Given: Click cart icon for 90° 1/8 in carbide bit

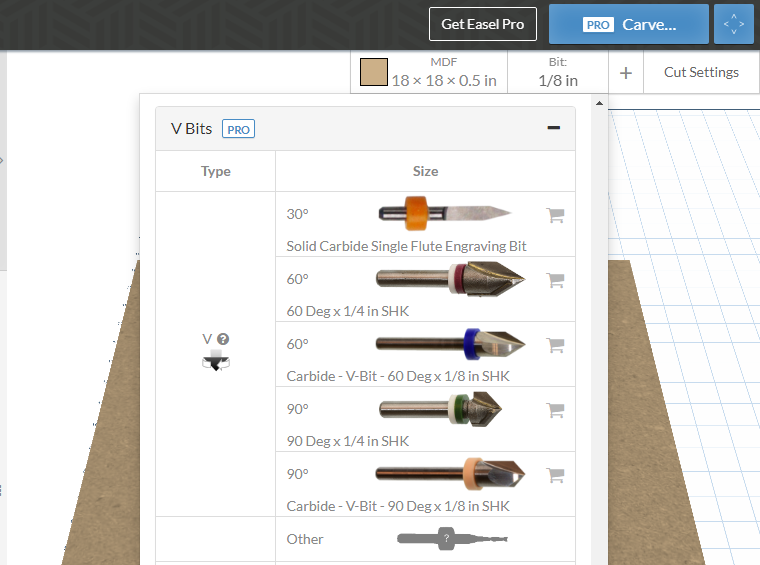Looking at the screenshot, I should [x=556, y=475].
